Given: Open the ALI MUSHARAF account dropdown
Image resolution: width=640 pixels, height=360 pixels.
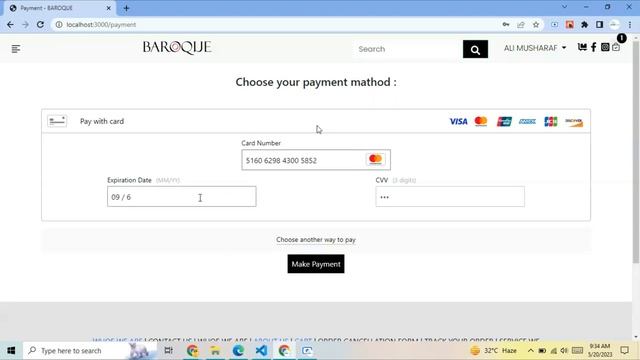Looking at the screenshot, I should [535, 48].
